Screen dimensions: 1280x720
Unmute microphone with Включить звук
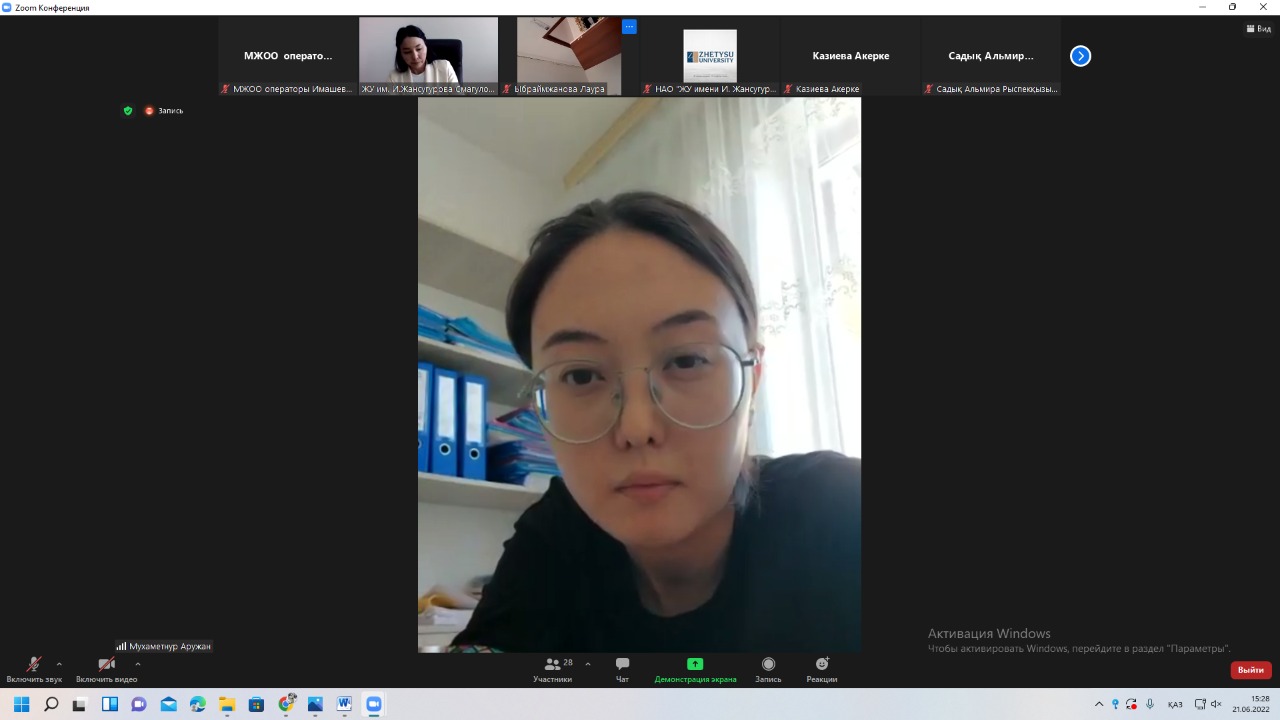(x=33, y=669)
